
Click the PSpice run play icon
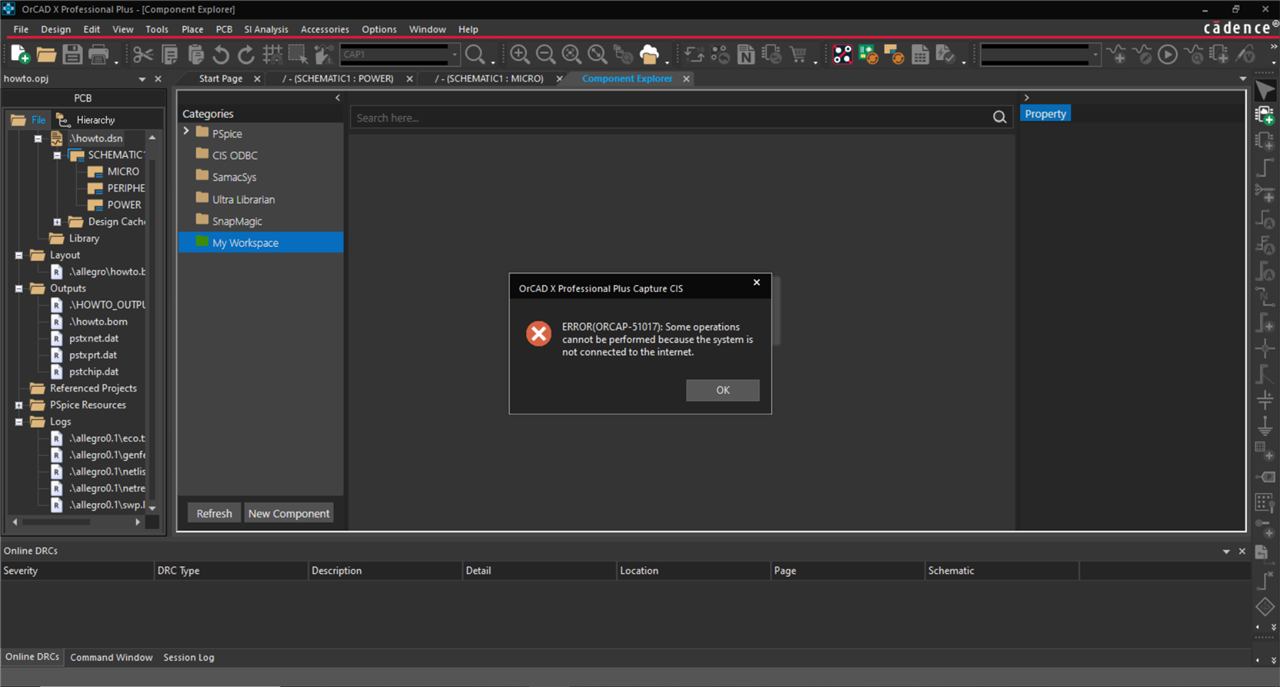click(x=1167, y=54)
